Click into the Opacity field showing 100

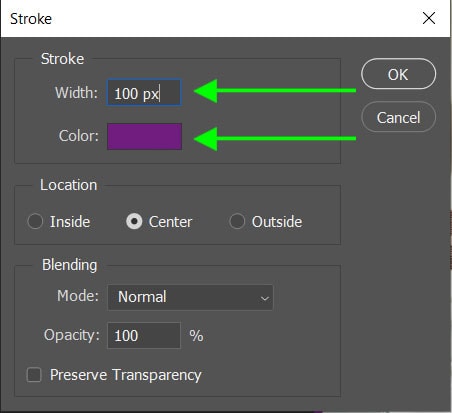144,335
